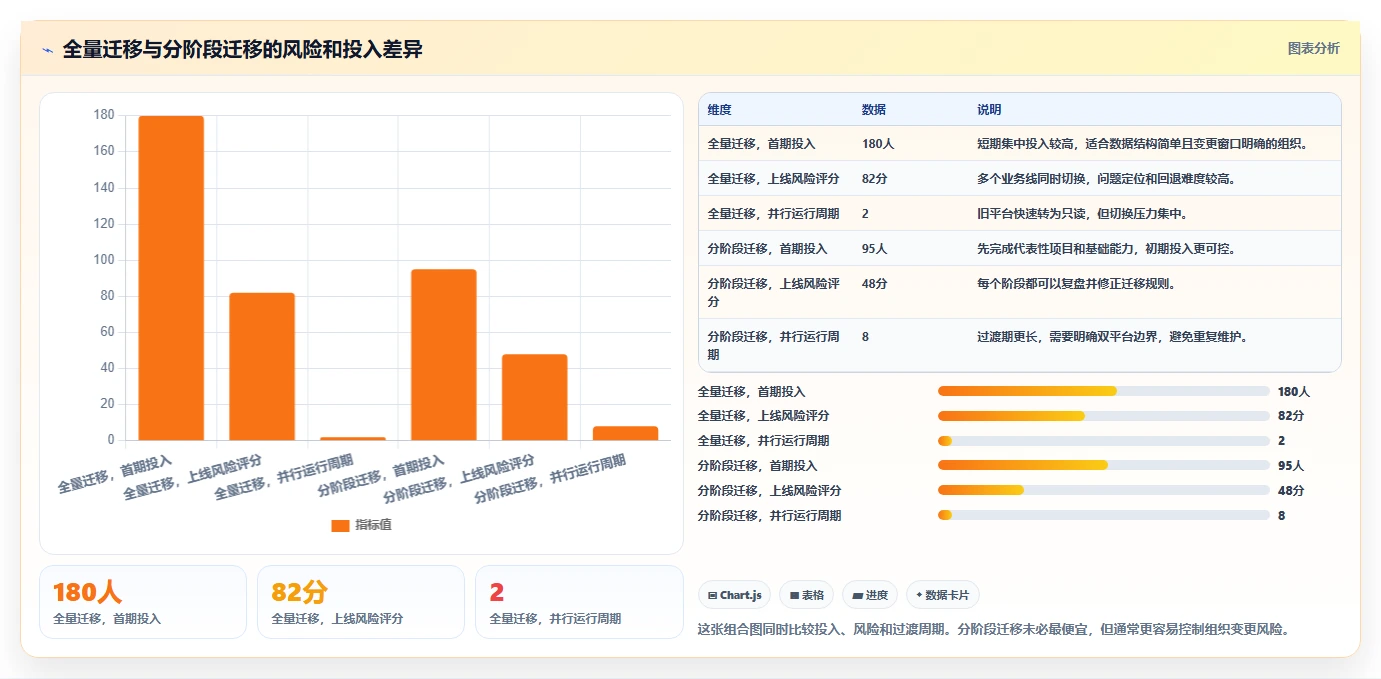Click the lightning icon beside the title
Viewport: 1381px width, 679px height.
pyautogui.click(x=48, y=50)
